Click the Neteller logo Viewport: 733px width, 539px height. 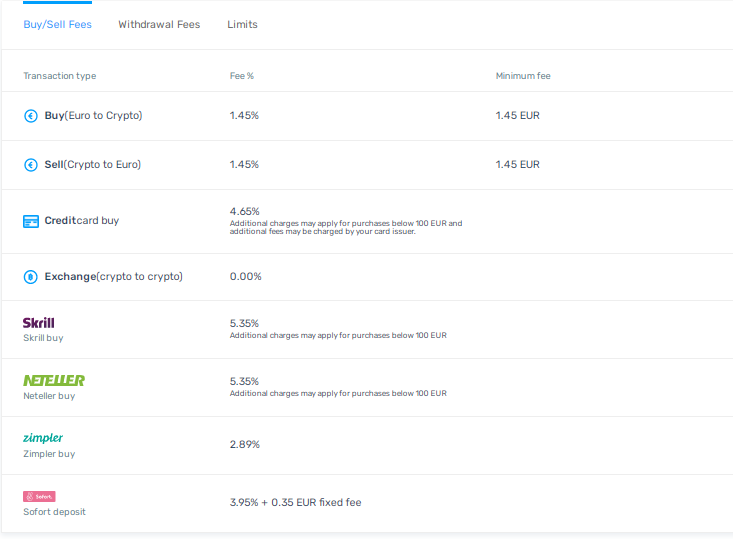pyautogui.click(x=54, y=380)
